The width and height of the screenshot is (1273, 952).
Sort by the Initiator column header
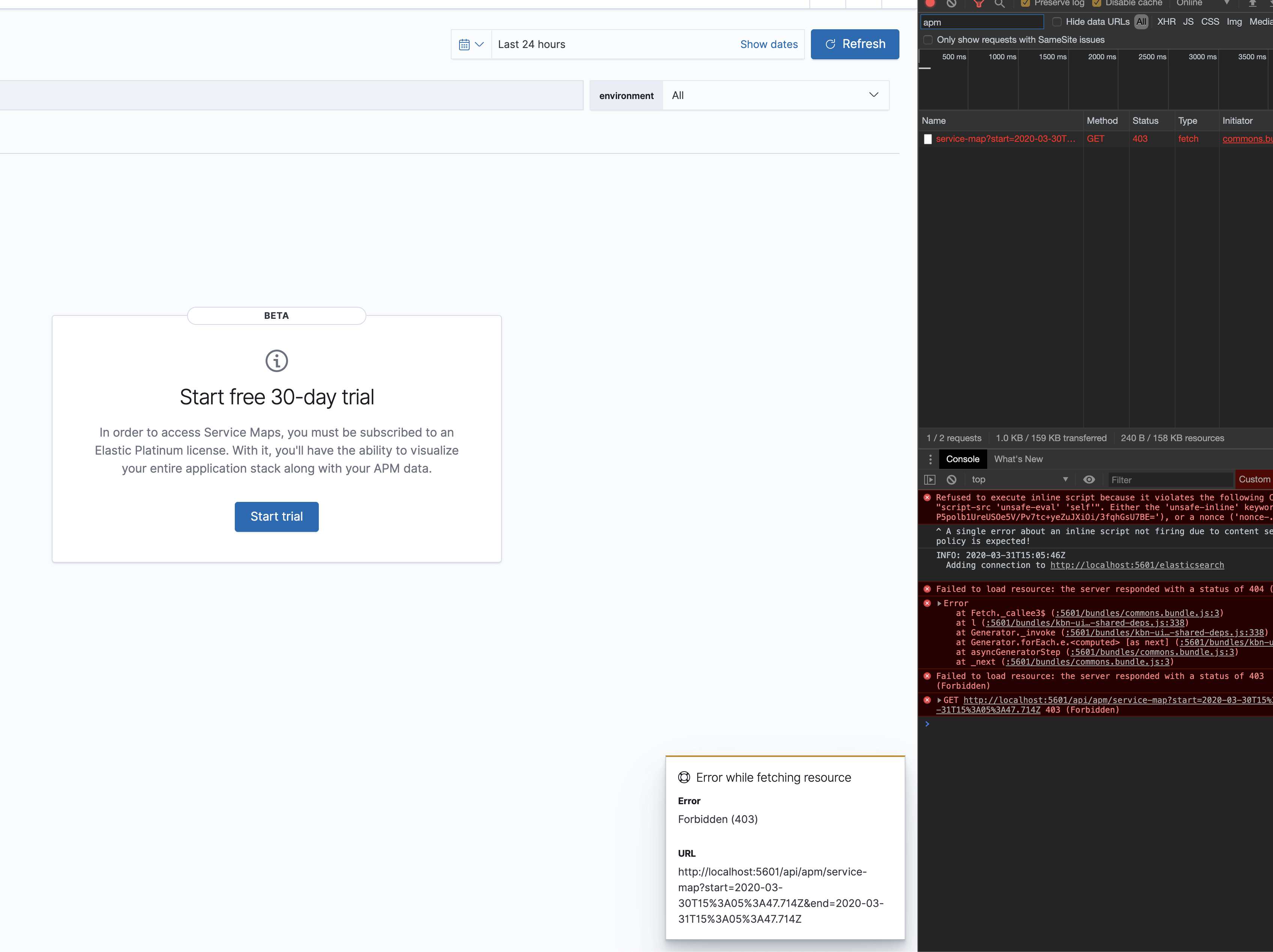(1246, 121)
